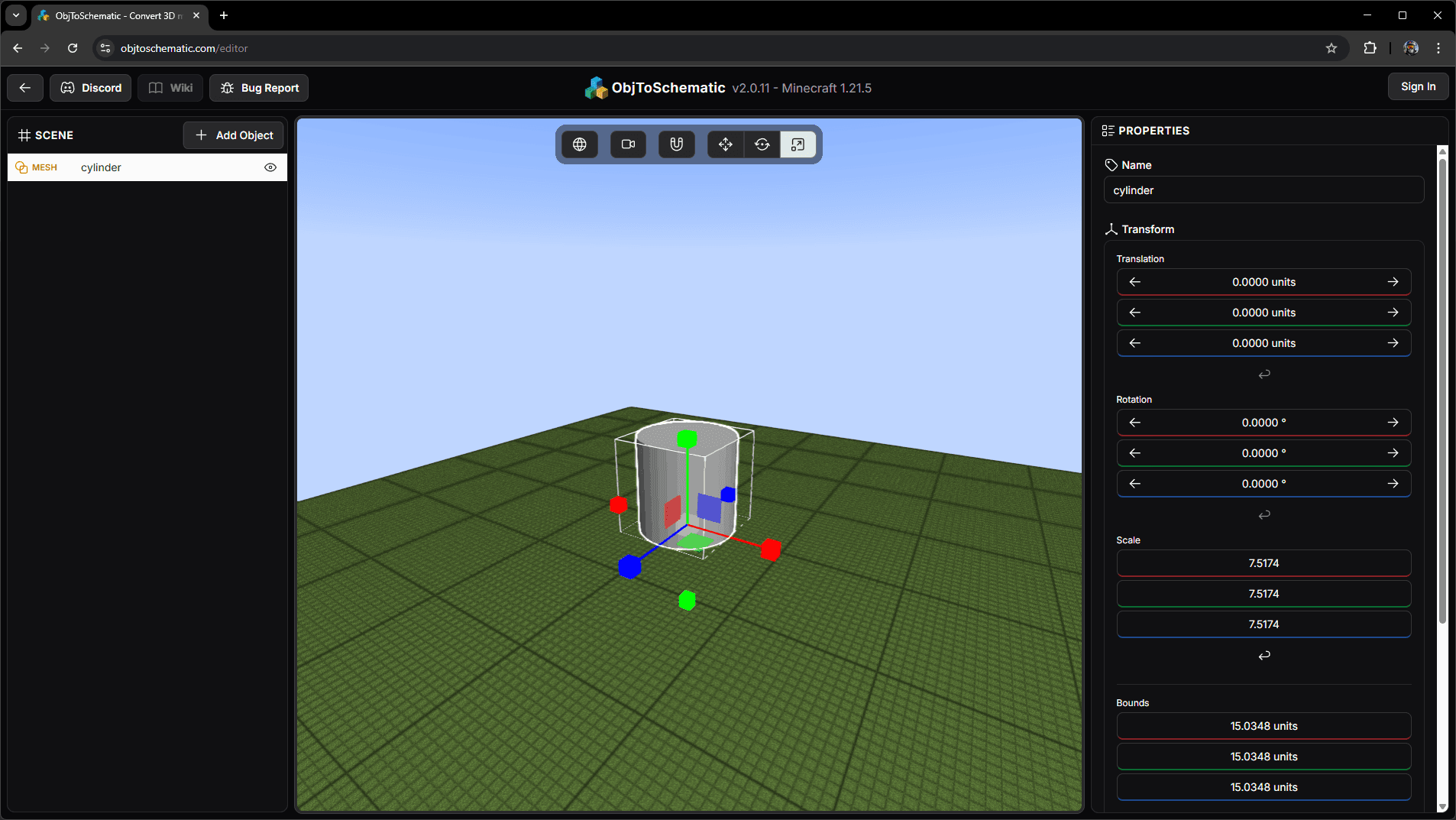Viewport: 1456px width, 820px height.
Task: Select the magnet snapping tool
Action: click(x=675, y=144)
